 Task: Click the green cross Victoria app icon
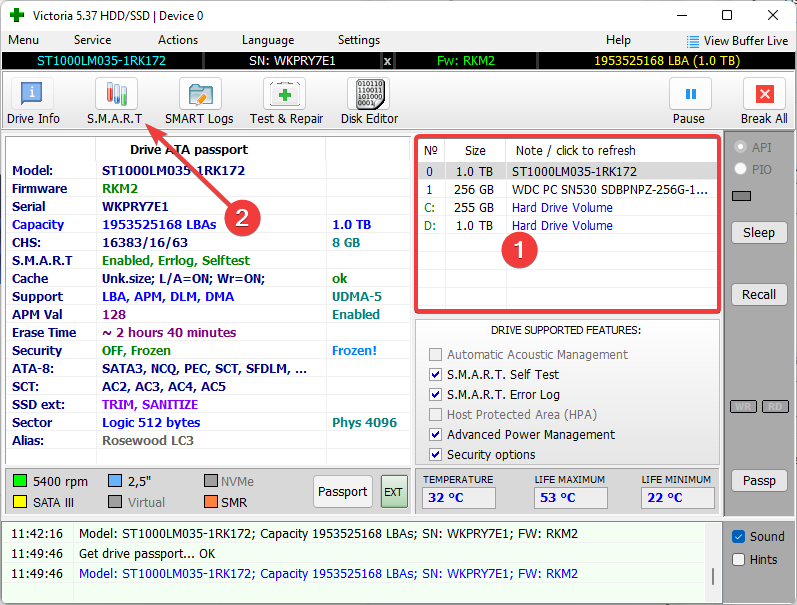coord(17,15)
